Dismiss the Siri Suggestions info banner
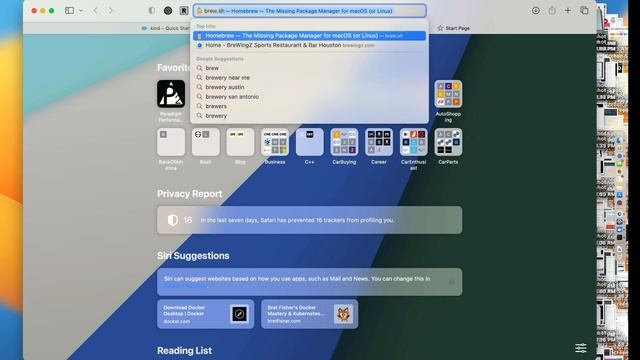 coord(452,282)
